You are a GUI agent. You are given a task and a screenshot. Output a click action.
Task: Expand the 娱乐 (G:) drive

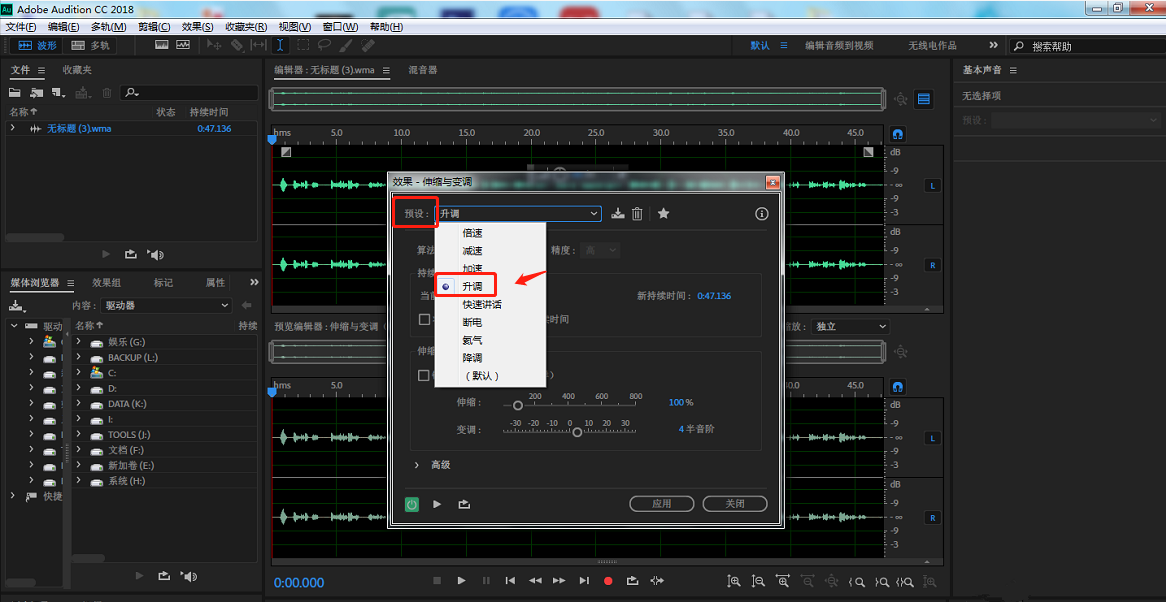(x=78, y=342)
